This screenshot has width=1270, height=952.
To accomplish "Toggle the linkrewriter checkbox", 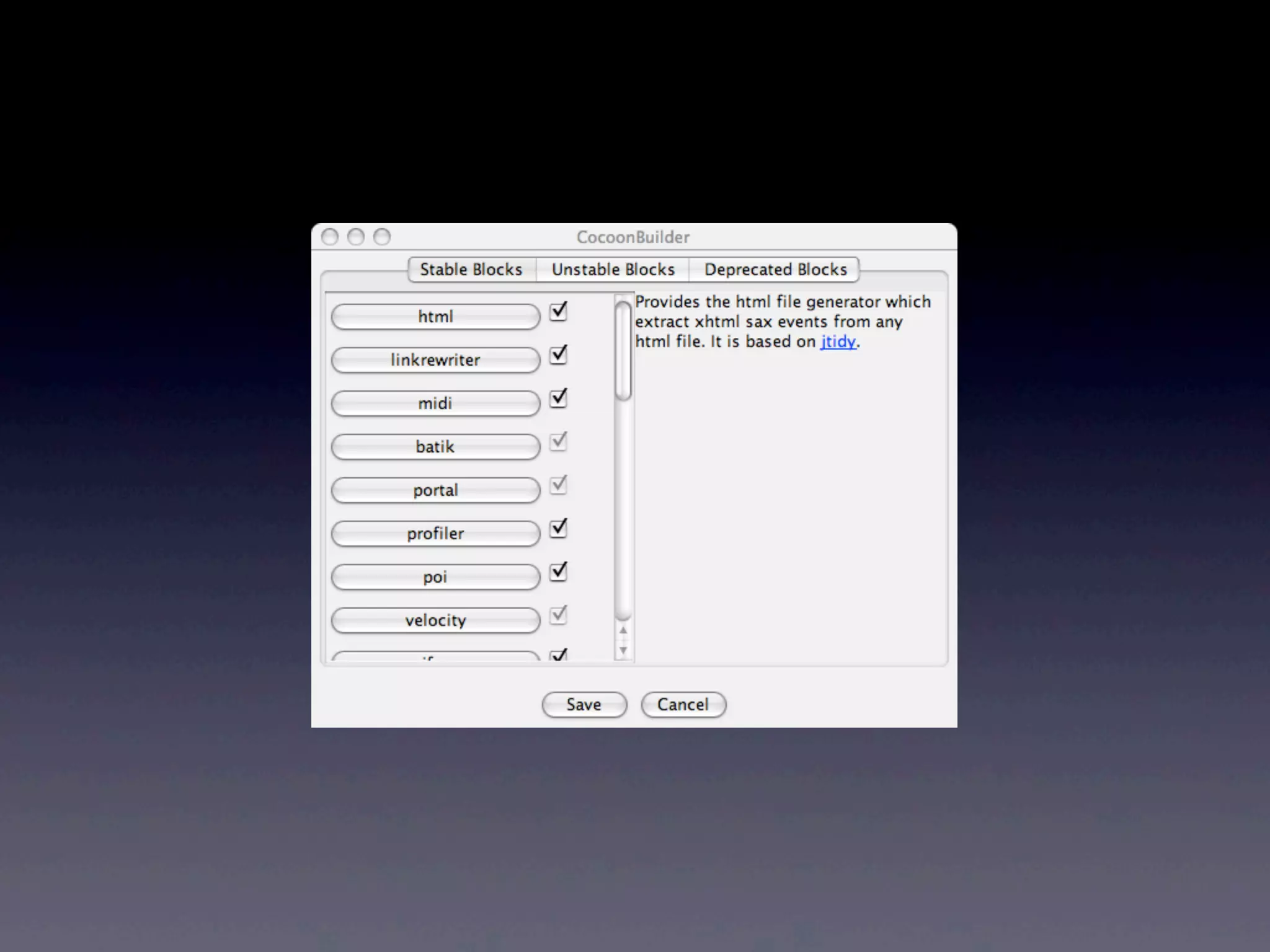I will pos(558,355).
